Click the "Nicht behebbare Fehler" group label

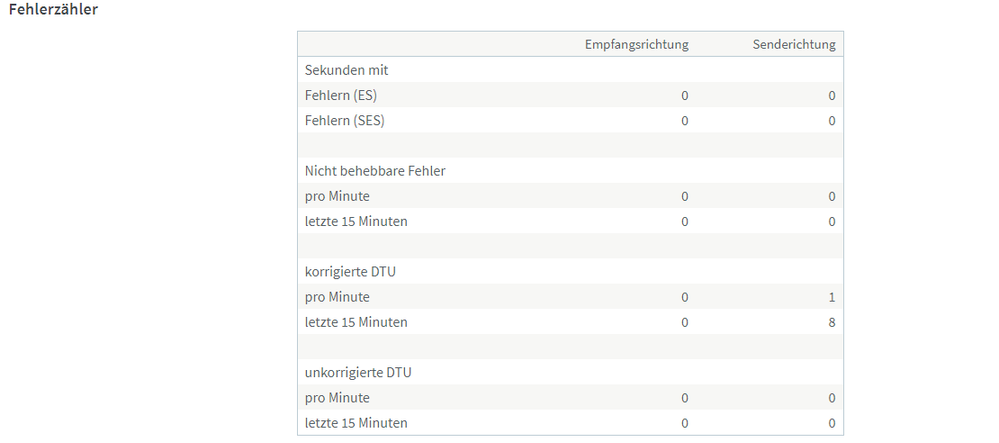[375, 171]
